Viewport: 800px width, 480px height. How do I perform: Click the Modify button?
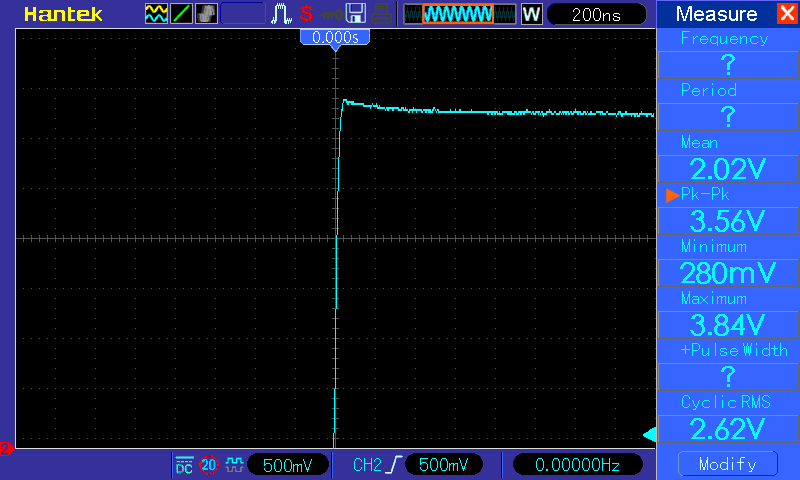(728, 464)
